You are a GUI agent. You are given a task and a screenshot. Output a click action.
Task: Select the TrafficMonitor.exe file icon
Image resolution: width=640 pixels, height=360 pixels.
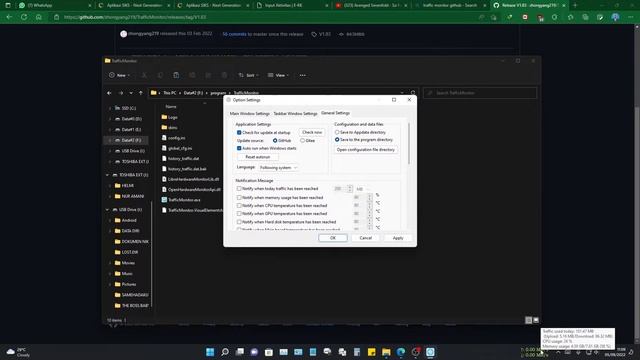(x=164, y=200)
